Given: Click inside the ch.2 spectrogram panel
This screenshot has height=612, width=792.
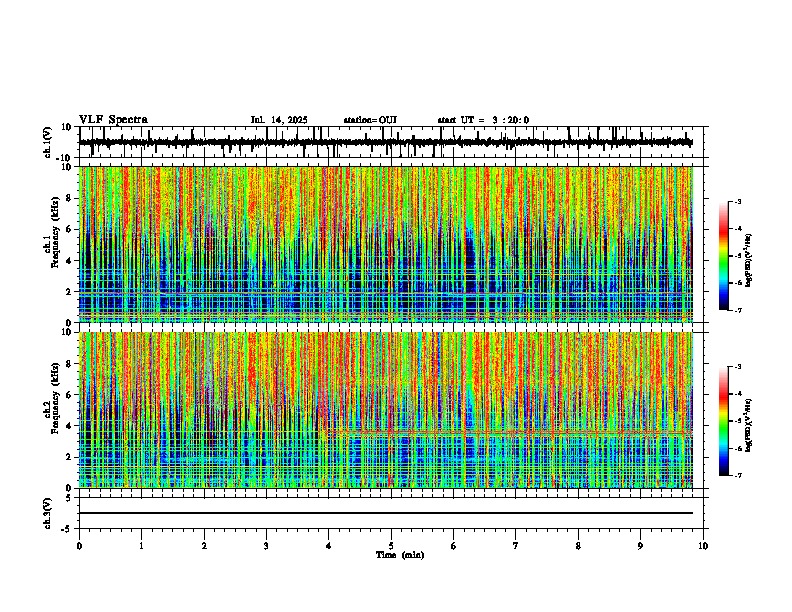Looking at the screenshot, I should [x=385, y=410].
